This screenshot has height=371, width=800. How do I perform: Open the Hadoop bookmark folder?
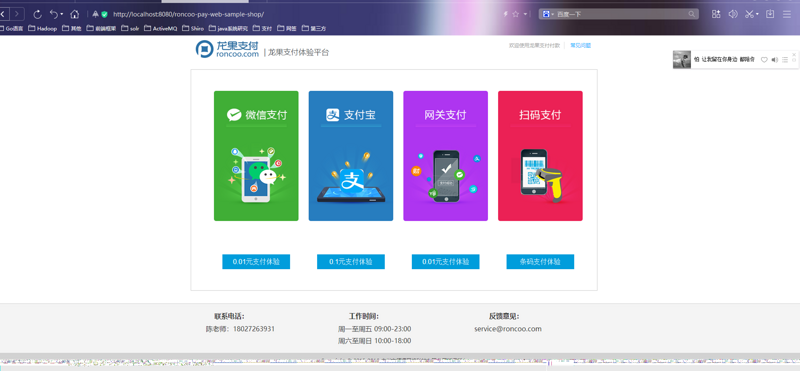click(42, 29)
